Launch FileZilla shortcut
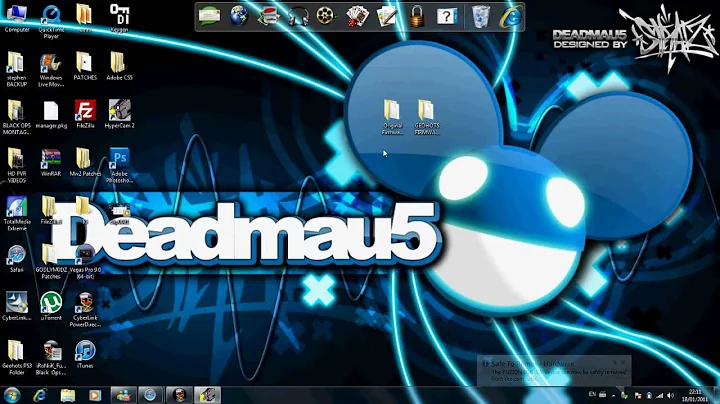The image size is (720, 404). click(85, 114)
